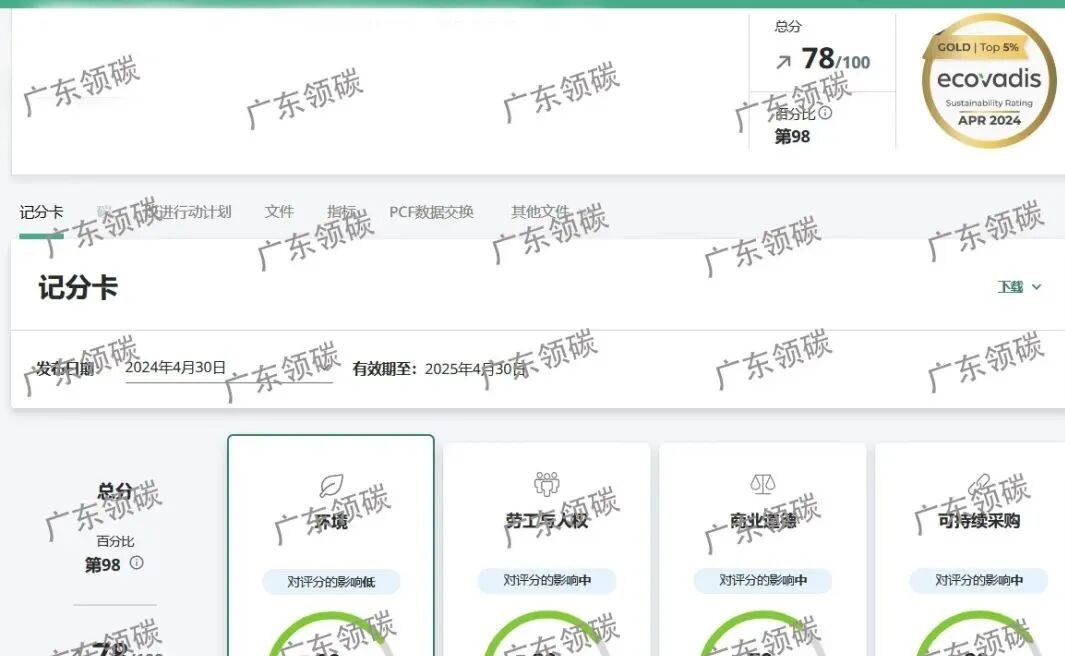Select the 商业道德 scales icon

[x=762, y=483]
